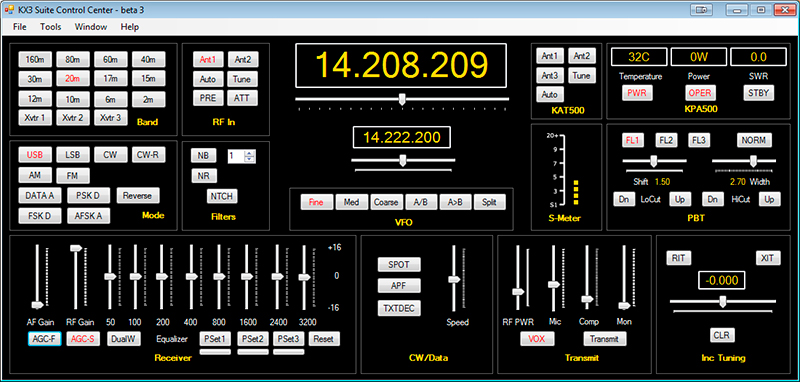Click the main frequency display 14.208.209
Viewport: 800px width, 382px height.
401,65
